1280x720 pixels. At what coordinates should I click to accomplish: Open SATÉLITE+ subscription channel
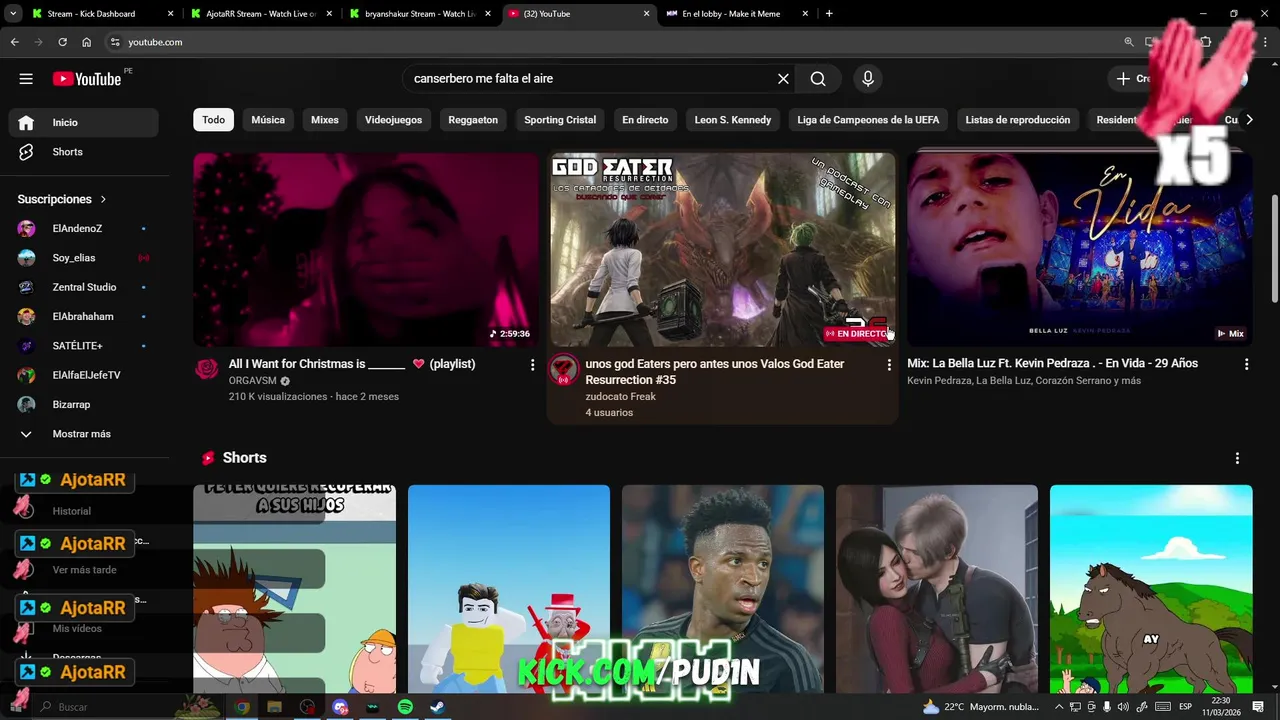tap(83, 346)
